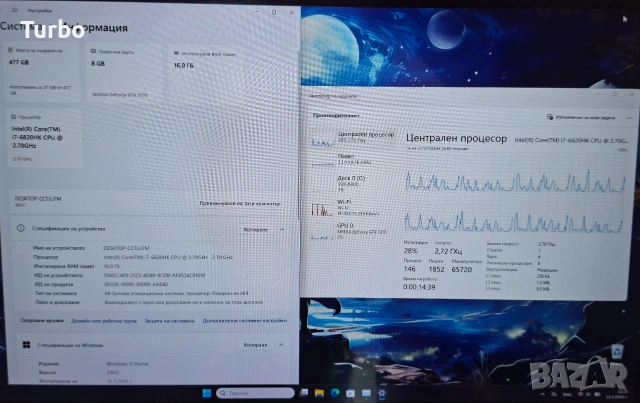Copy the device specifications

pos(256,229)
